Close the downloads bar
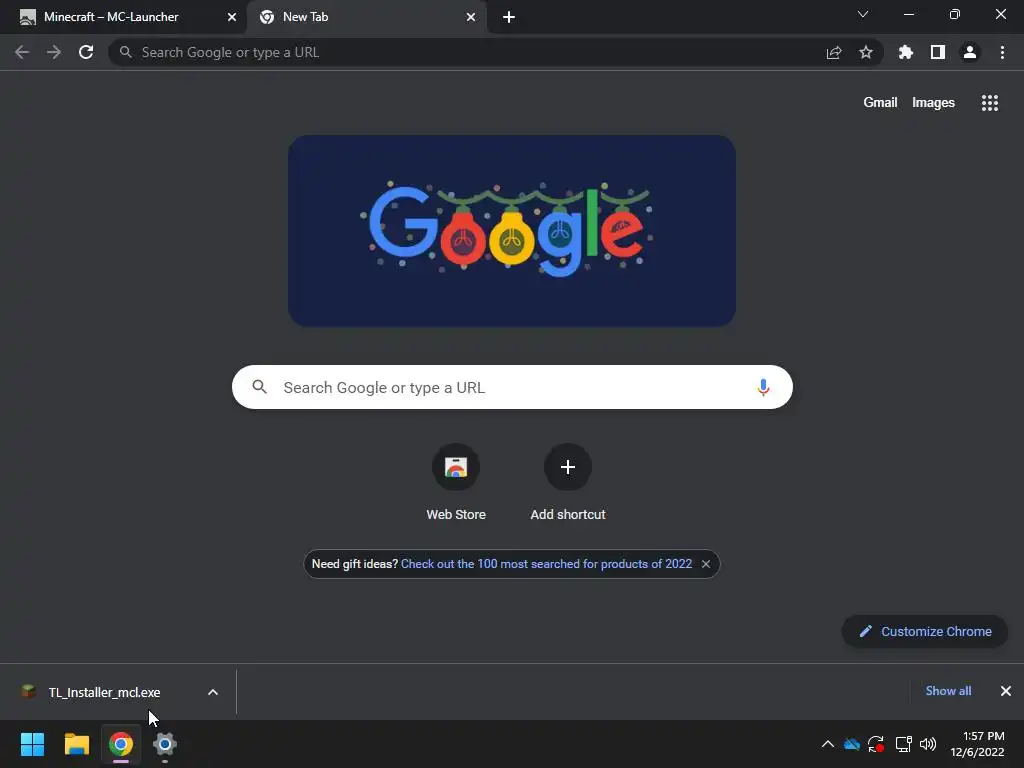Viewport: 1024px width, 768px height. tap(1006, 691)
